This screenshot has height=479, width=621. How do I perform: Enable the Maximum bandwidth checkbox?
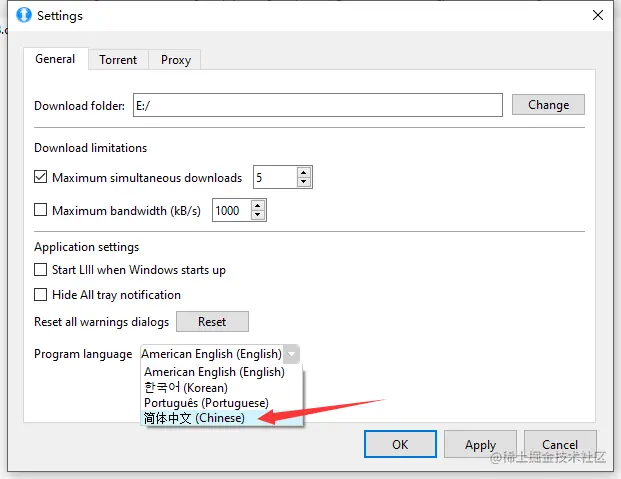tap(40, 210)
